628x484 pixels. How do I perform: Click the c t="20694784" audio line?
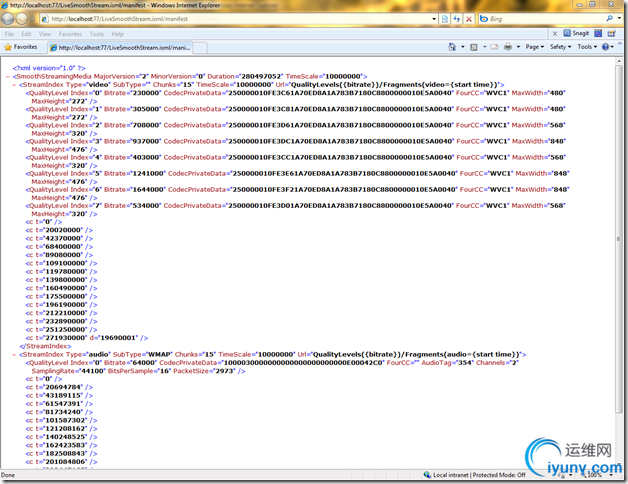click(x=59, y=387)
